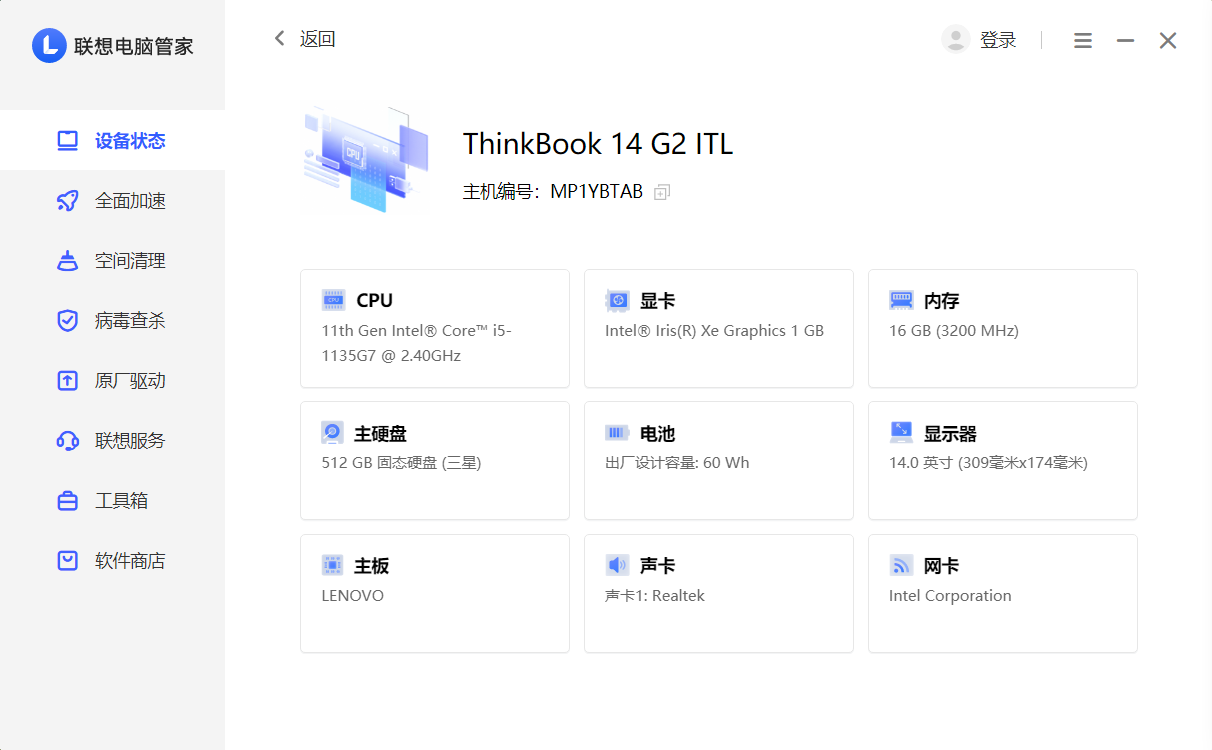Switch to 工具箱 sidebar tab

112,501
